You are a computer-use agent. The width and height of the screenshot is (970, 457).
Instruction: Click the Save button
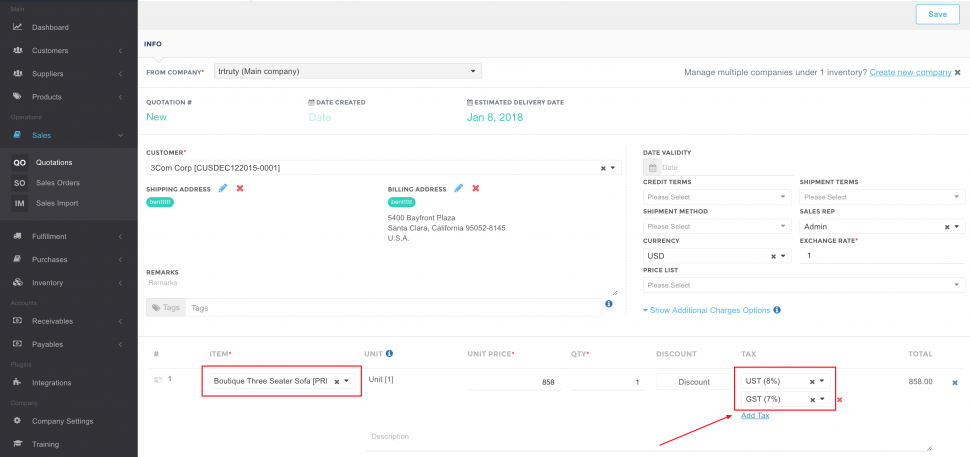point(937,15)
